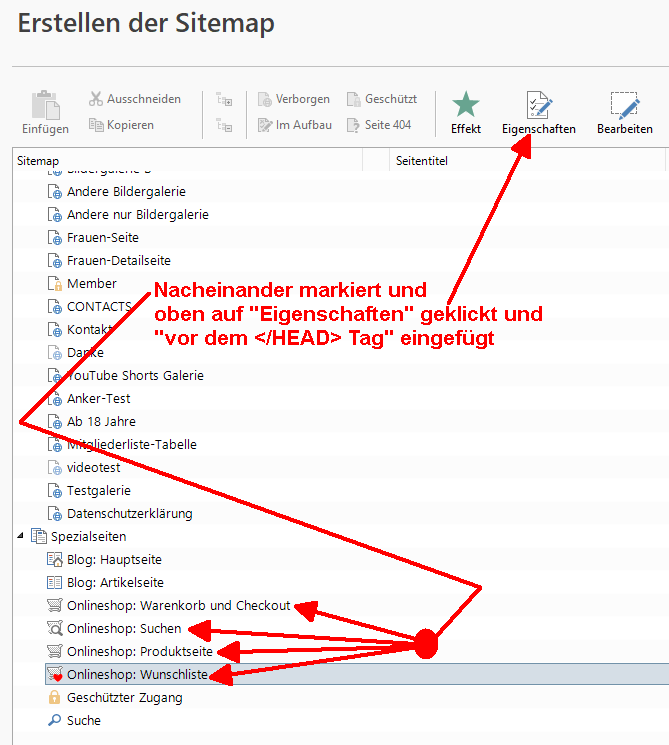Select the Blog: Hauptseite page

114,560
